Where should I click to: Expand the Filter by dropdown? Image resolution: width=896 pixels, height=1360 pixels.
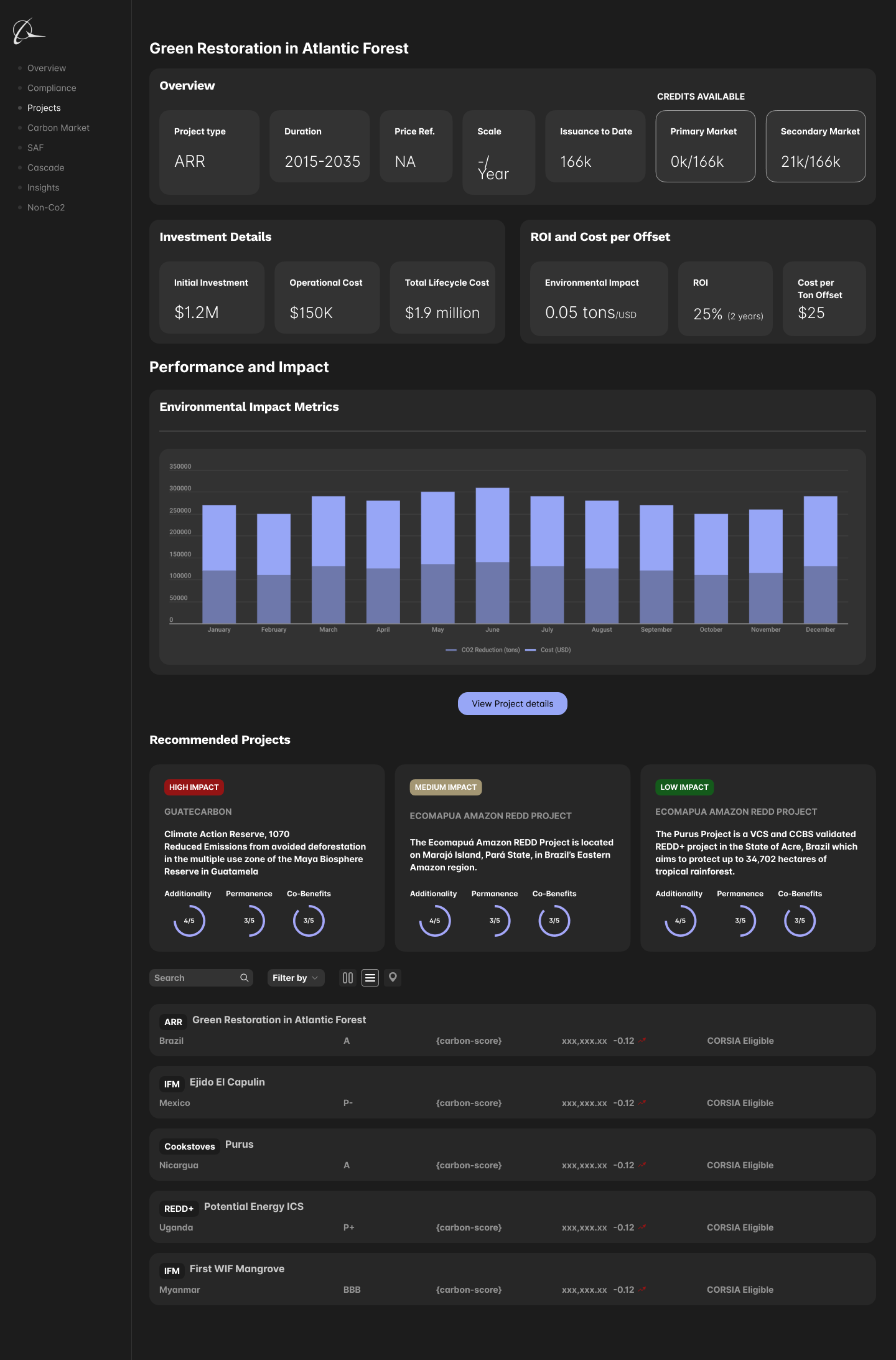[296, 978]
